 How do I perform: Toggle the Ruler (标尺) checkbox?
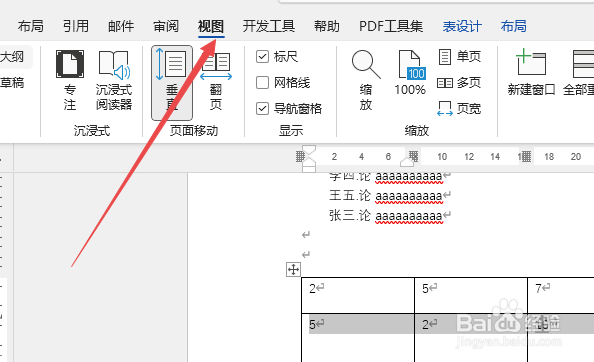[263, 57]
